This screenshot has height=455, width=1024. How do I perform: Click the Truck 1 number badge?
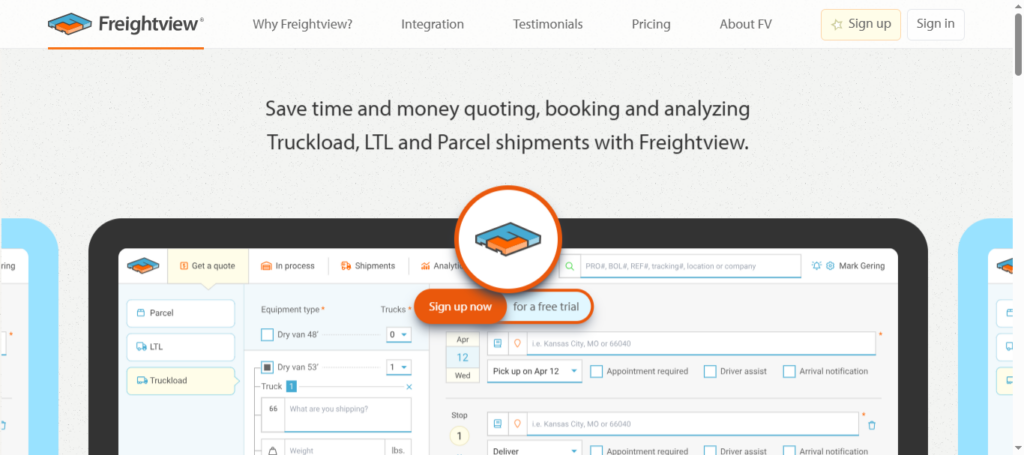291,386
